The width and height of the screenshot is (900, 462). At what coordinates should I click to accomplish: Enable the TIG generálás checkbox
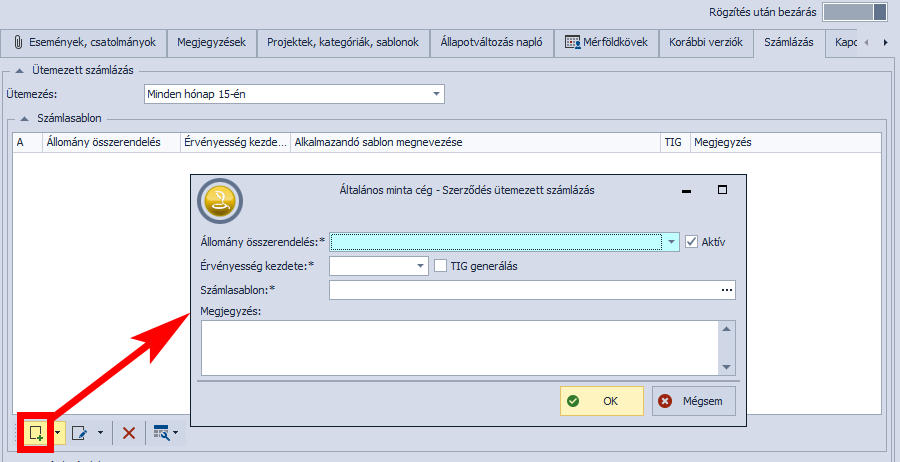(x=441, y=266)
